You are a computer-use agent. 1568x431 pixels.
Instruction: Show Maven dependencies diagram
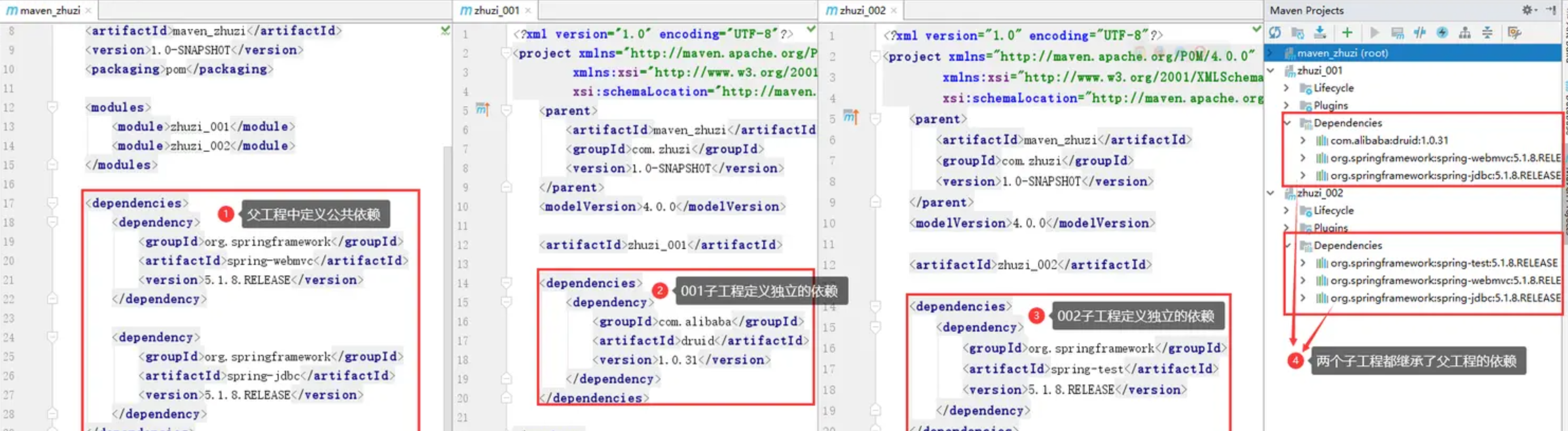1464,33
